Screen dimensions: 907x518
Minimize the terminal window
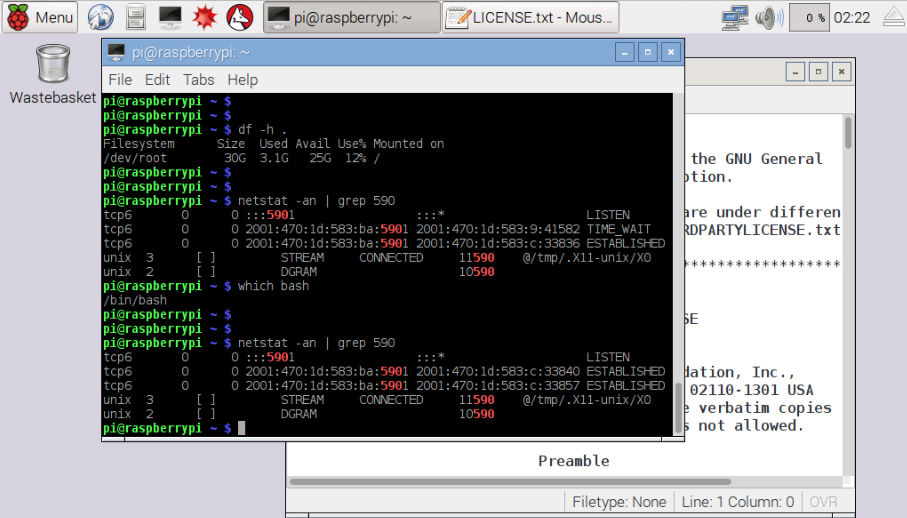pyautogui.click(x=624, y=52)
